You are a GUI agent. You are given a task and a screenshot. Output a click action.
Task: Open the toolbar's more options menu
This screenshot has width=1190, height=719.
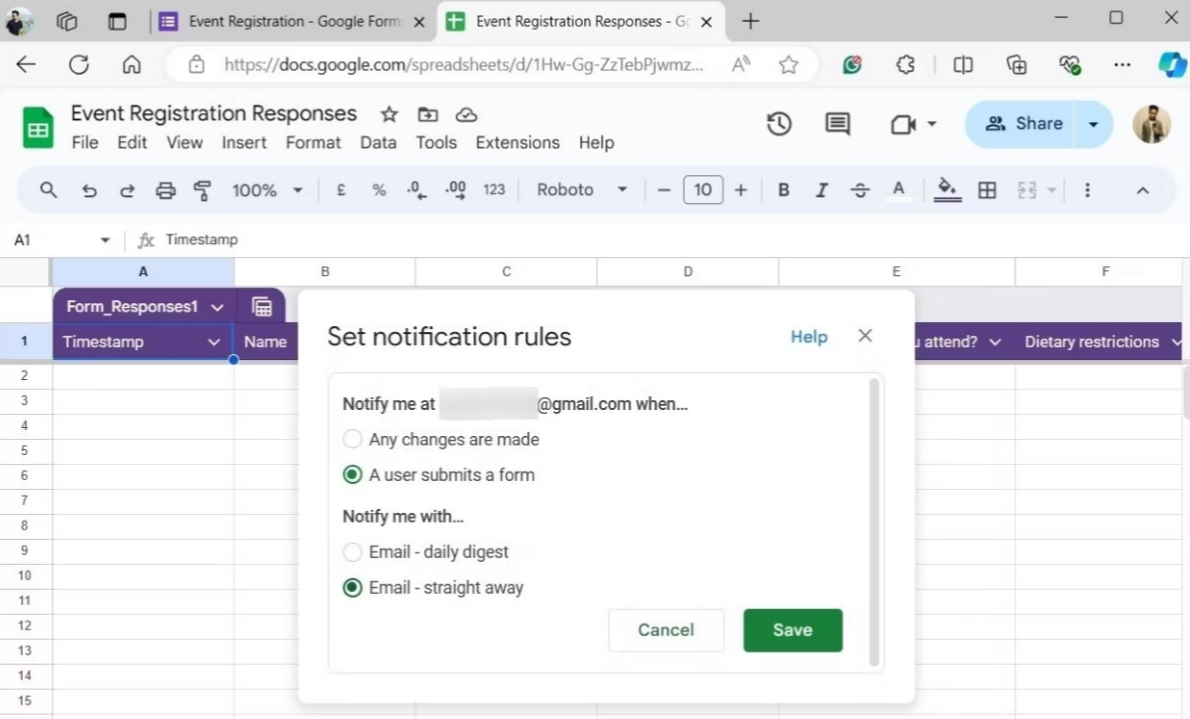pyautogui.click(x=1087, y=190)
